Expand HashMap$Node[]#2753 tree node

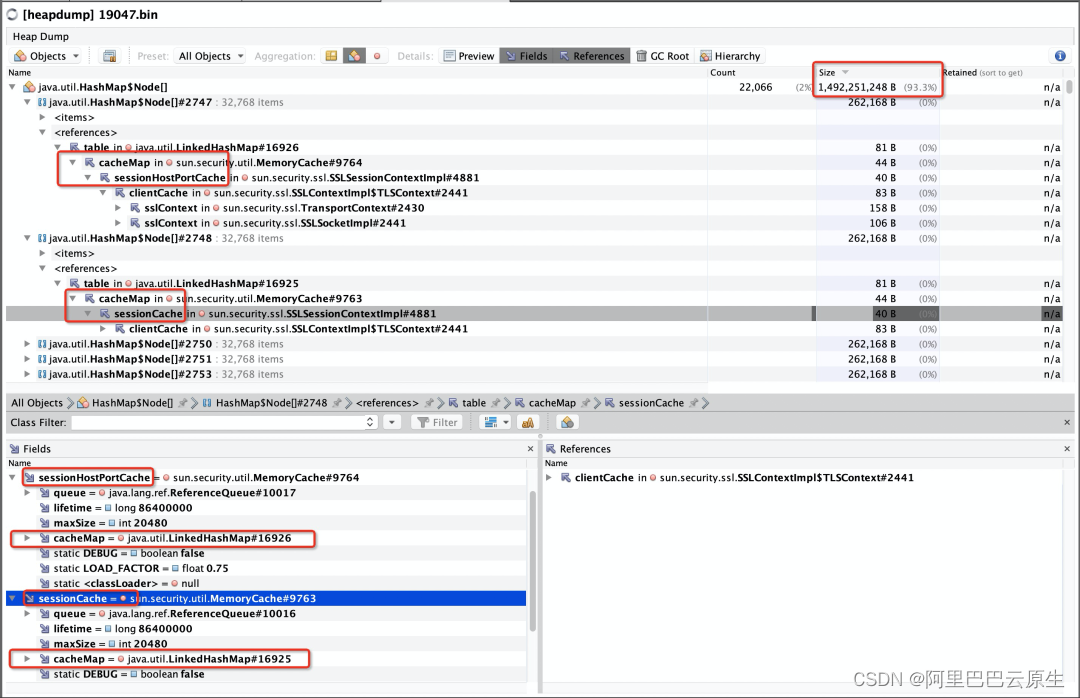[28, 374]
